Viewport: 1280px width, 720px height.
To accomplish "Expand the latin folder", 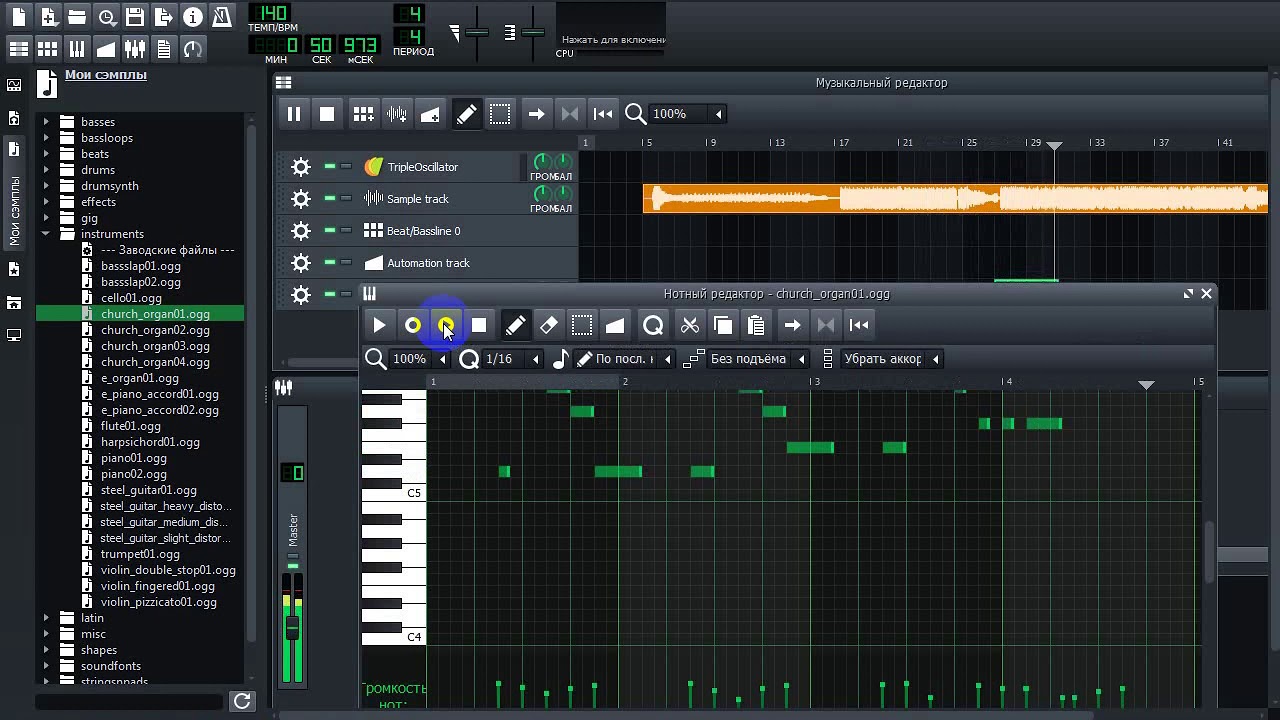I will [46, 618].
